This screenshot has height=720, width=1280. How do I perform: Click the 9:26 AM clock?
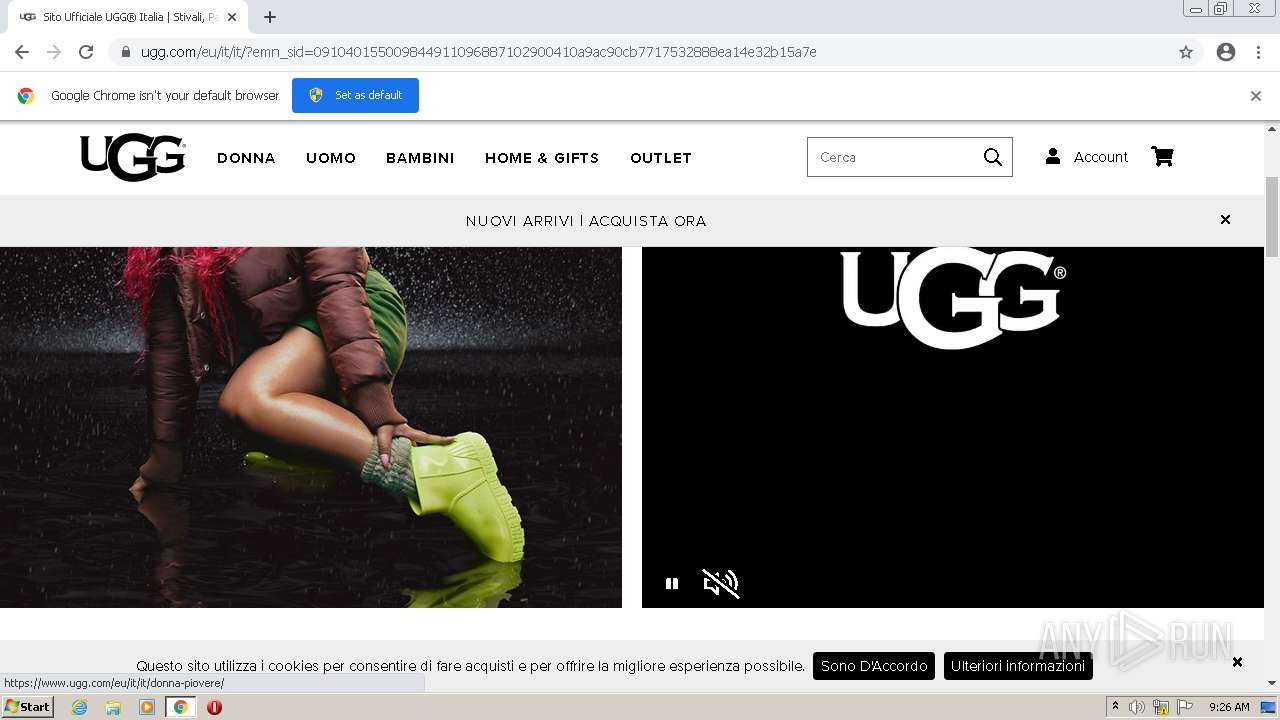(1229, 707)
